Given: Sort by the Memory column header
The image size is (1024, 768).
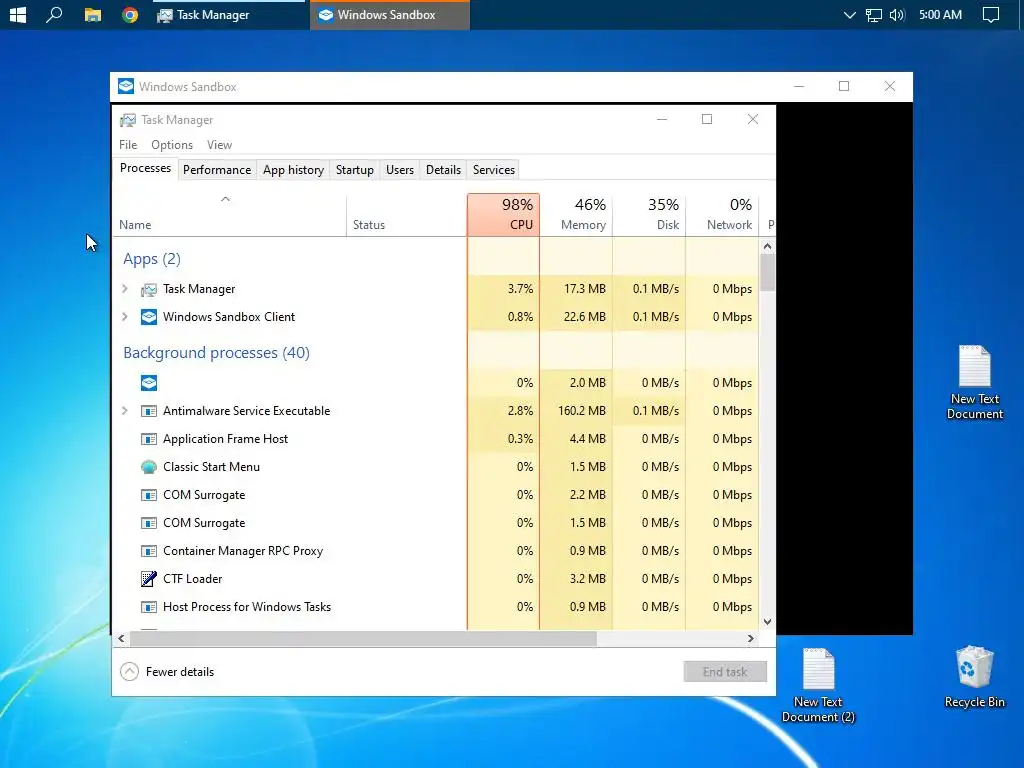Looking at the screenshot, I should [577, 215].
